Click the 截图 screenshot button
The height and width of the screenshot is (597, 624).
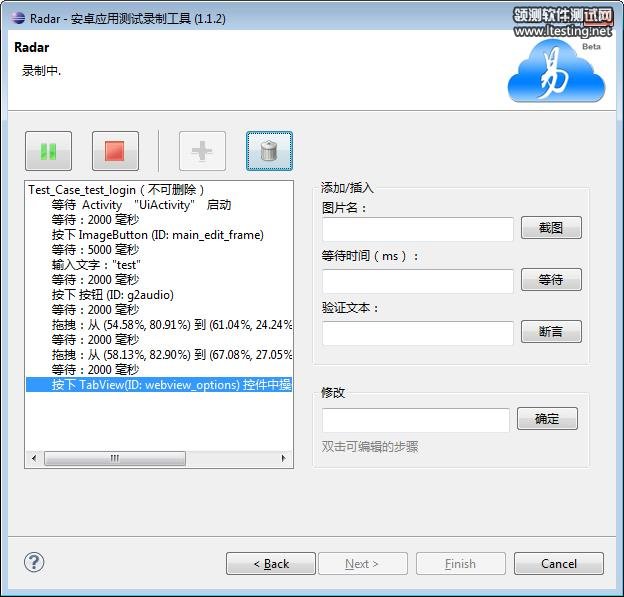551,228
